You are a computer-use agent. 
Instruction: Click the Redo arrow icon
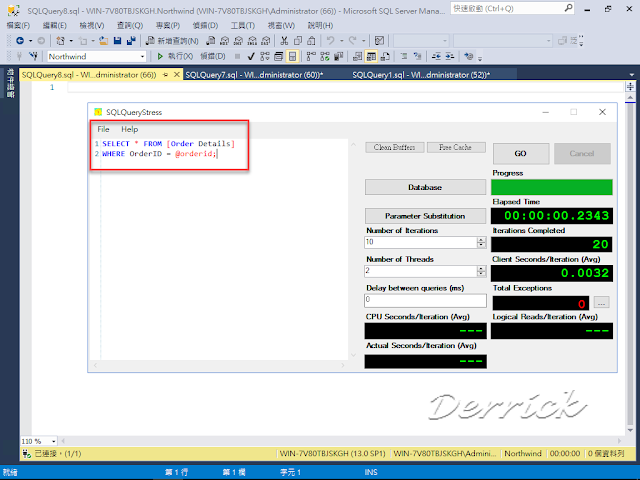click(x=352, y=40)
